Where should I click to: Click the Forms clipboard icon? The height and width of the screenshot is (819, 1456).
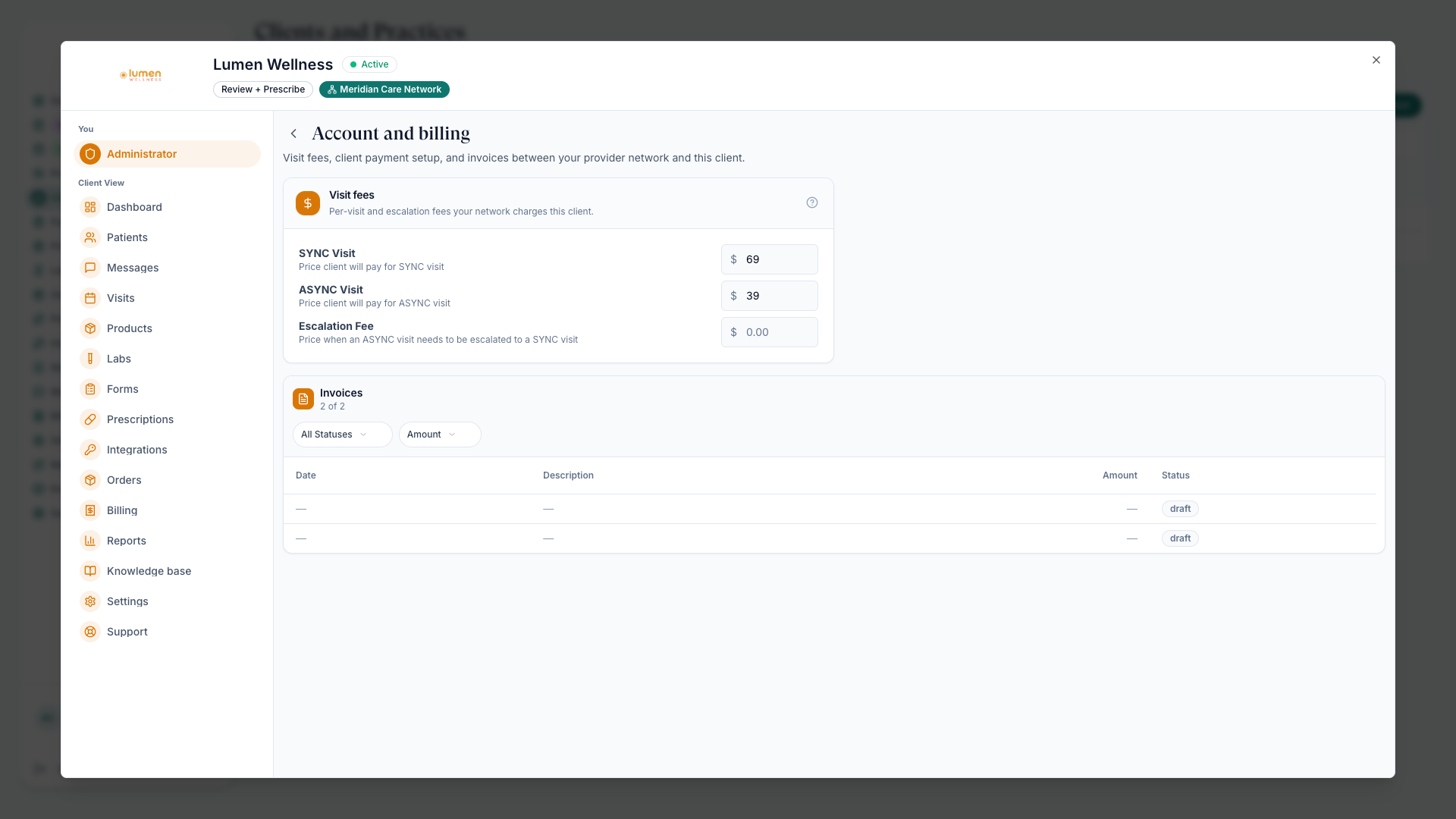(90, 389)
